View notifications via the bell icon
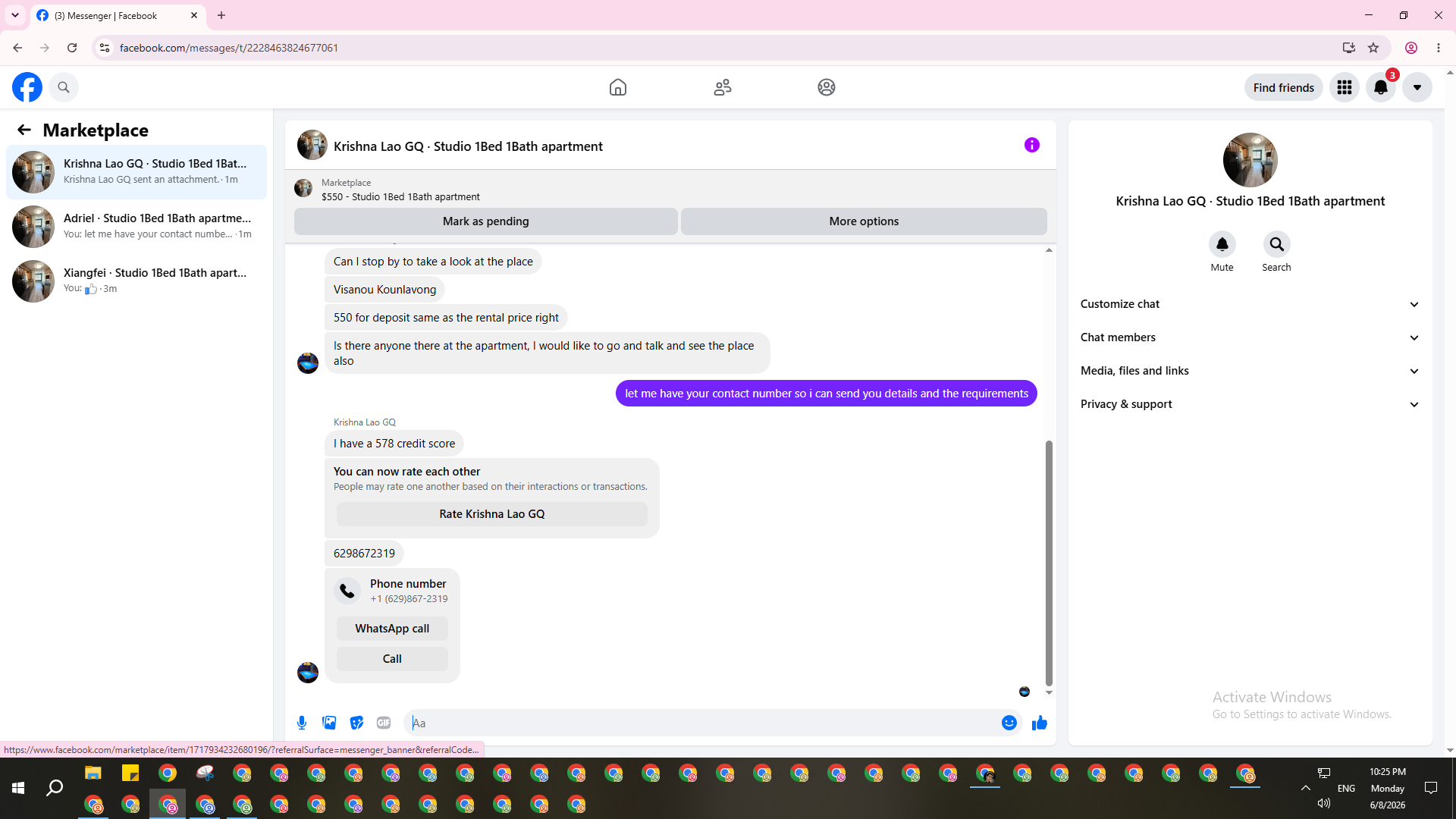 click(x=1381, y=87)
